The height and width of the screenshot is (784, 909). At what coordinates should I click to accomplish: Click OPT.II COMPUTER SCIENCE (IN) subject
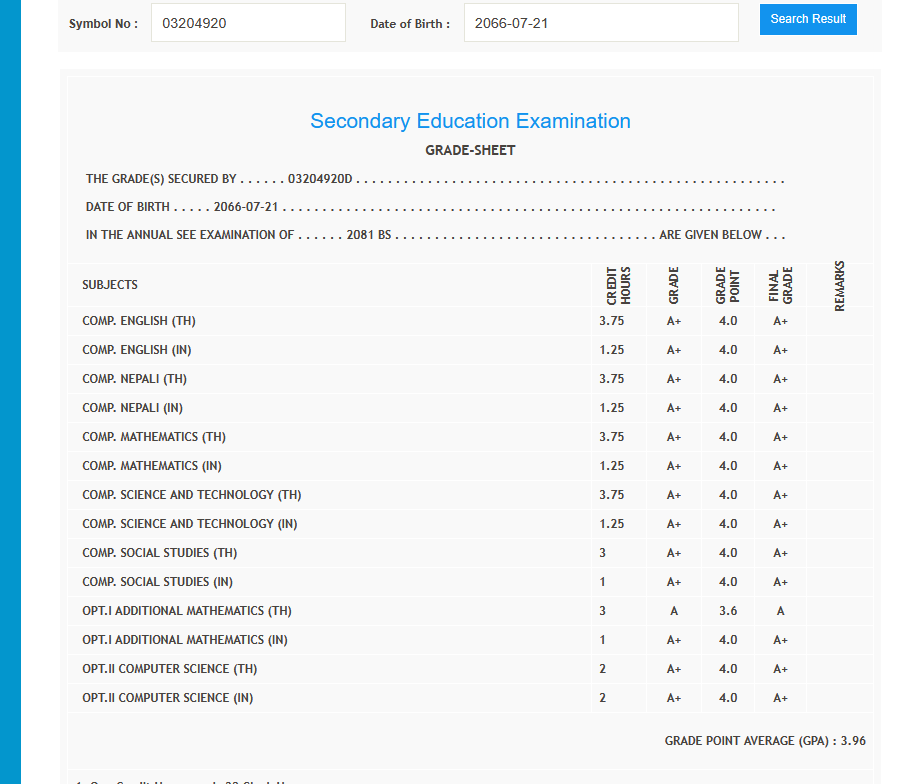(x=168, y=698)
